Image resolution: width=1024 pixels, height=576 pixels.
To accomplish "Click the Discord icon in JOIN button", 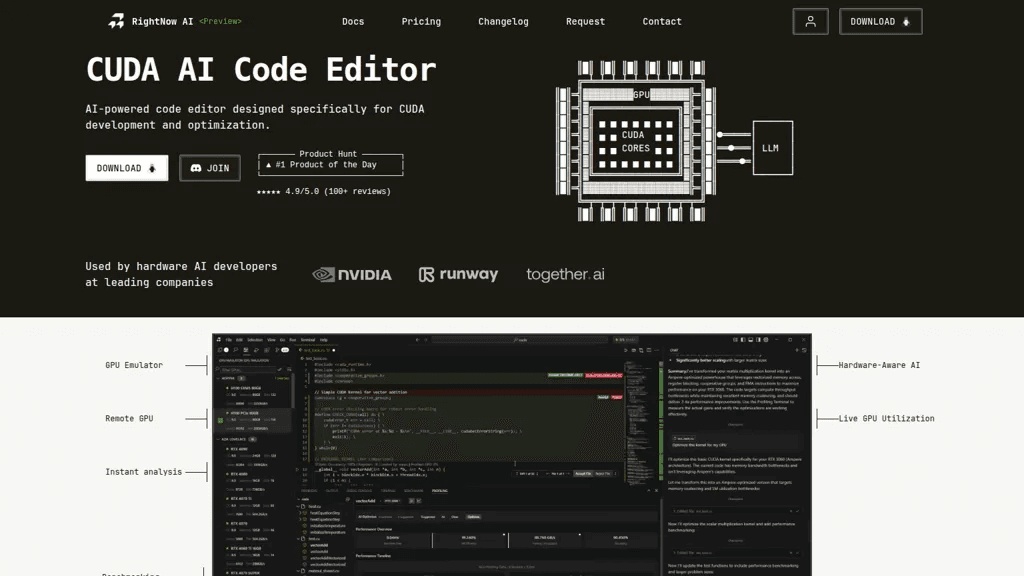I will point(196,168).
